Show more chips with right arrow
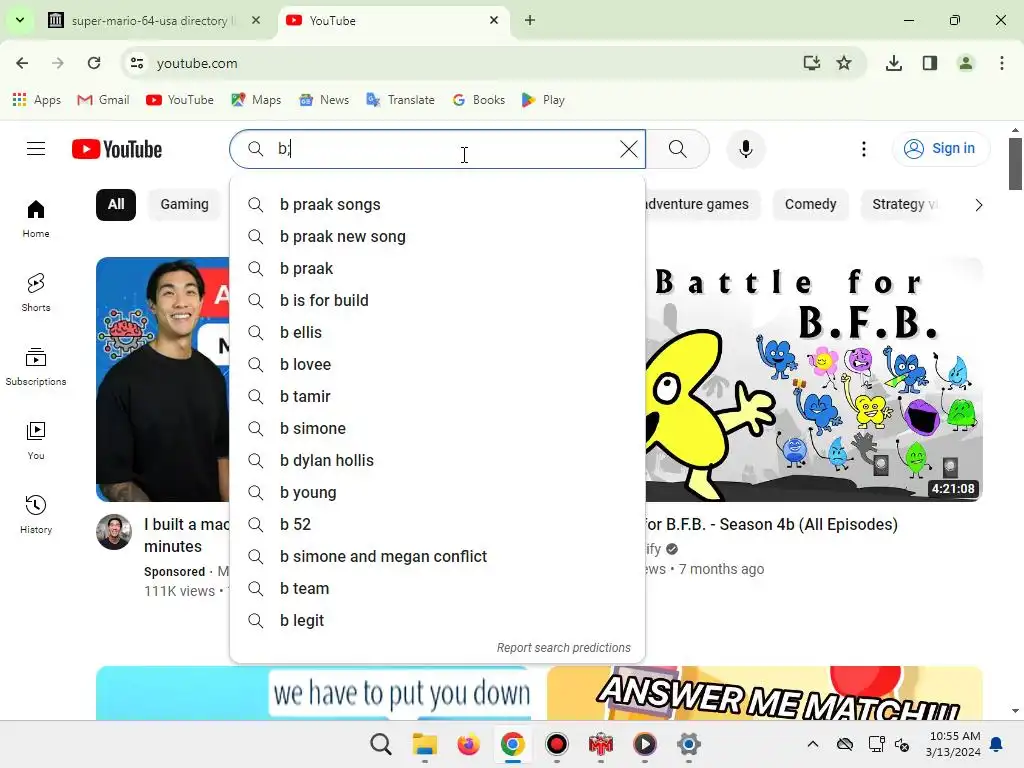This screenshot has height=768, width=1024. coord(978,205)
